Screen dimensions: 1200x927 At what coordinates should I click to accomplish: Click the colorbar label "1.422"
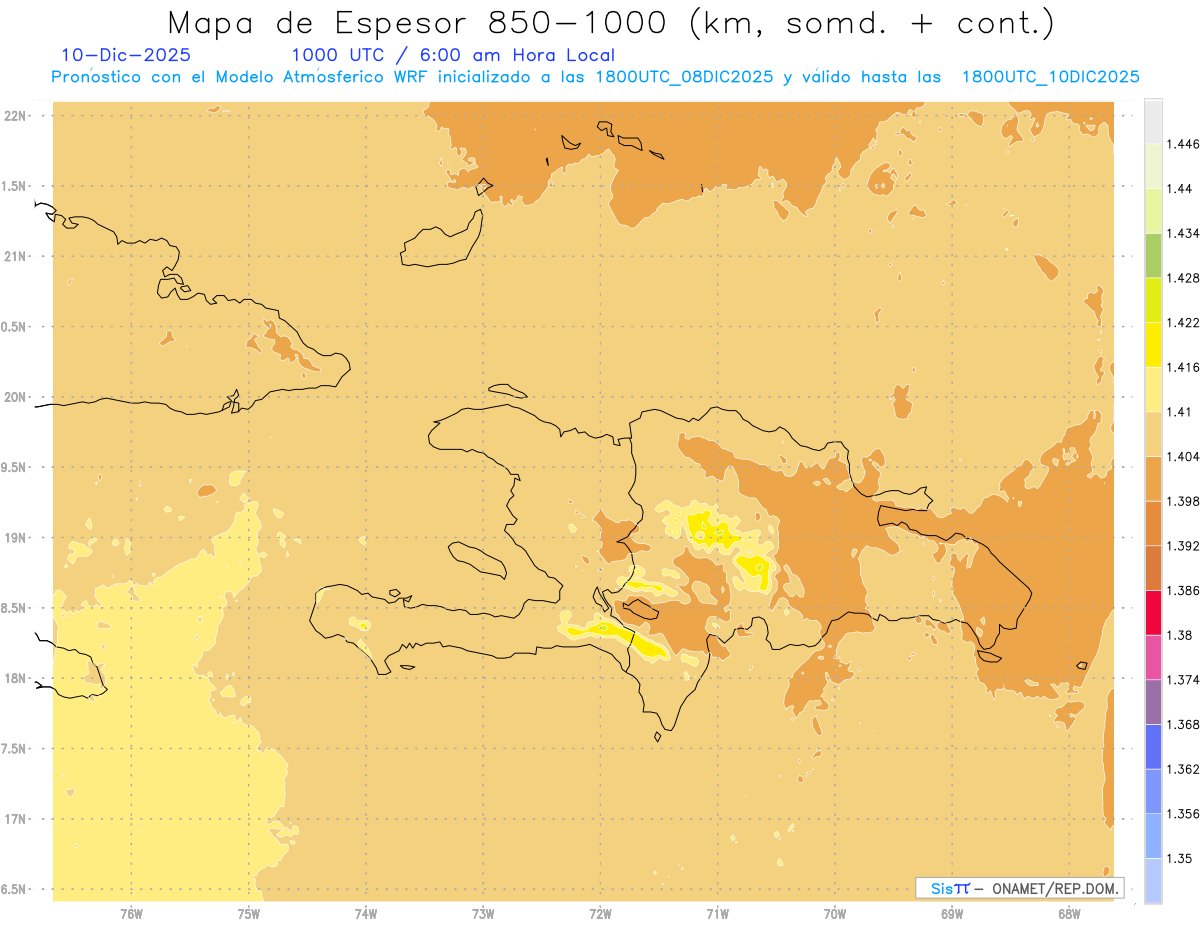pyautogui.click(x=1182, y=322)
